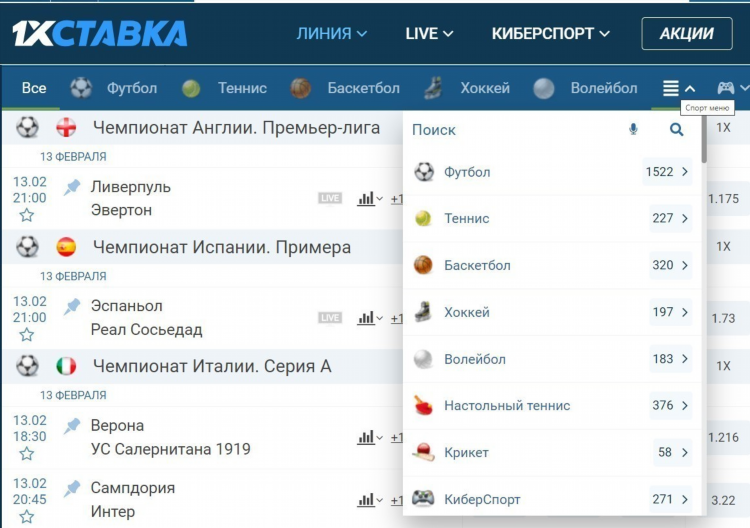This screenshot has width=750, height=528.
Task: Click LIVE badge on Ливерпуль match
Action: [x=330, y=198]
